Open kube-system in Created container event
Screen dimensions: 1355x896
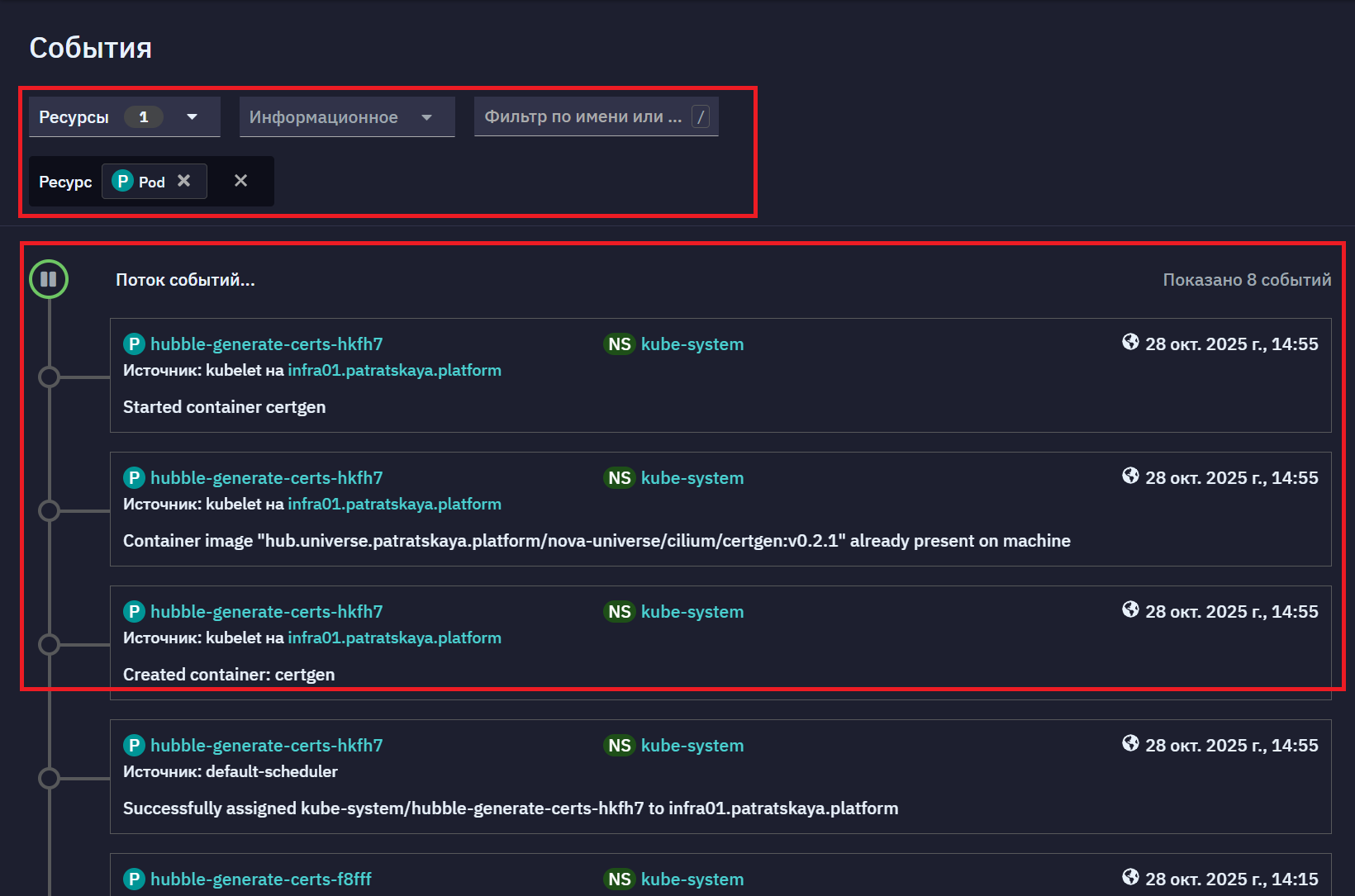click(x=692, y=611)
